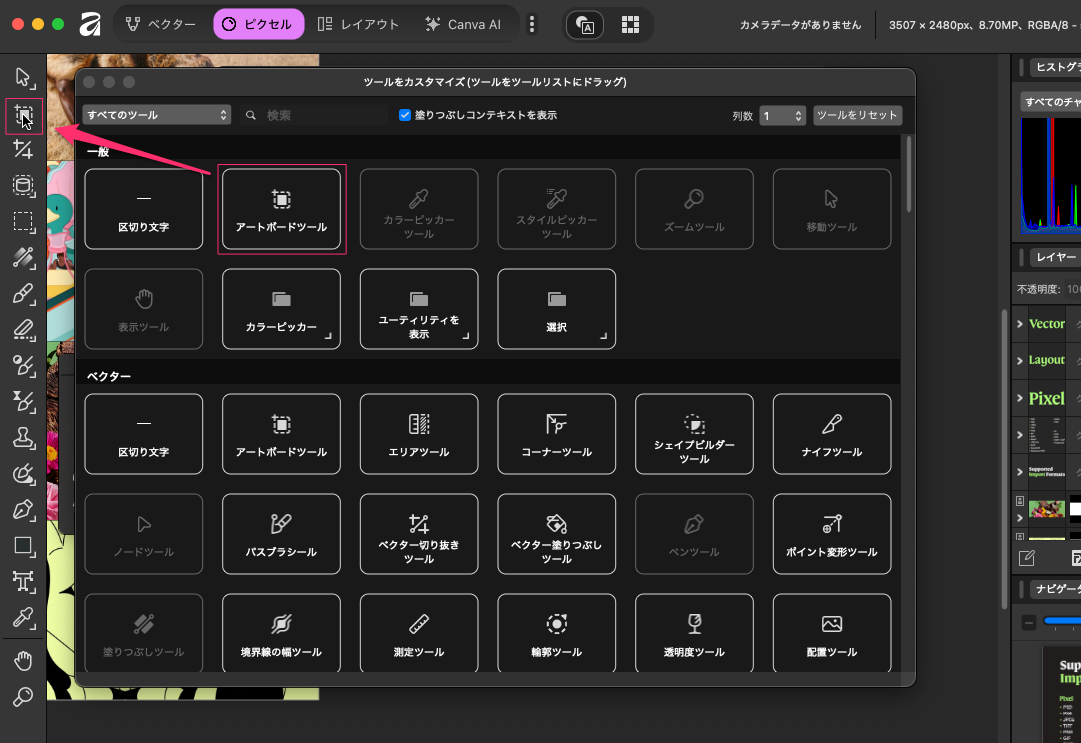
Task: Click the Knife tool (ナイフツール) tile
Action: (x=832, y=434)
